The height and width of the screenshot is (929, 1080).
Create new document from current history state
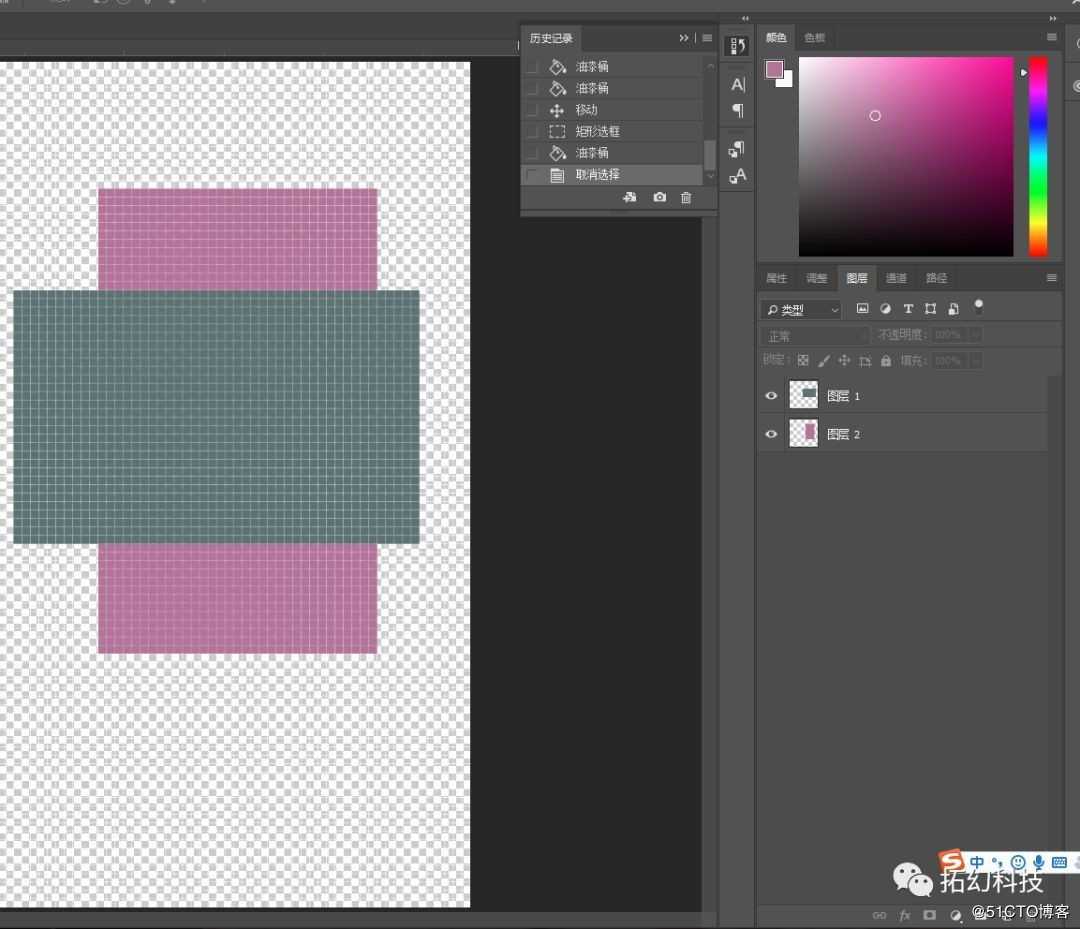pos(630,198)
